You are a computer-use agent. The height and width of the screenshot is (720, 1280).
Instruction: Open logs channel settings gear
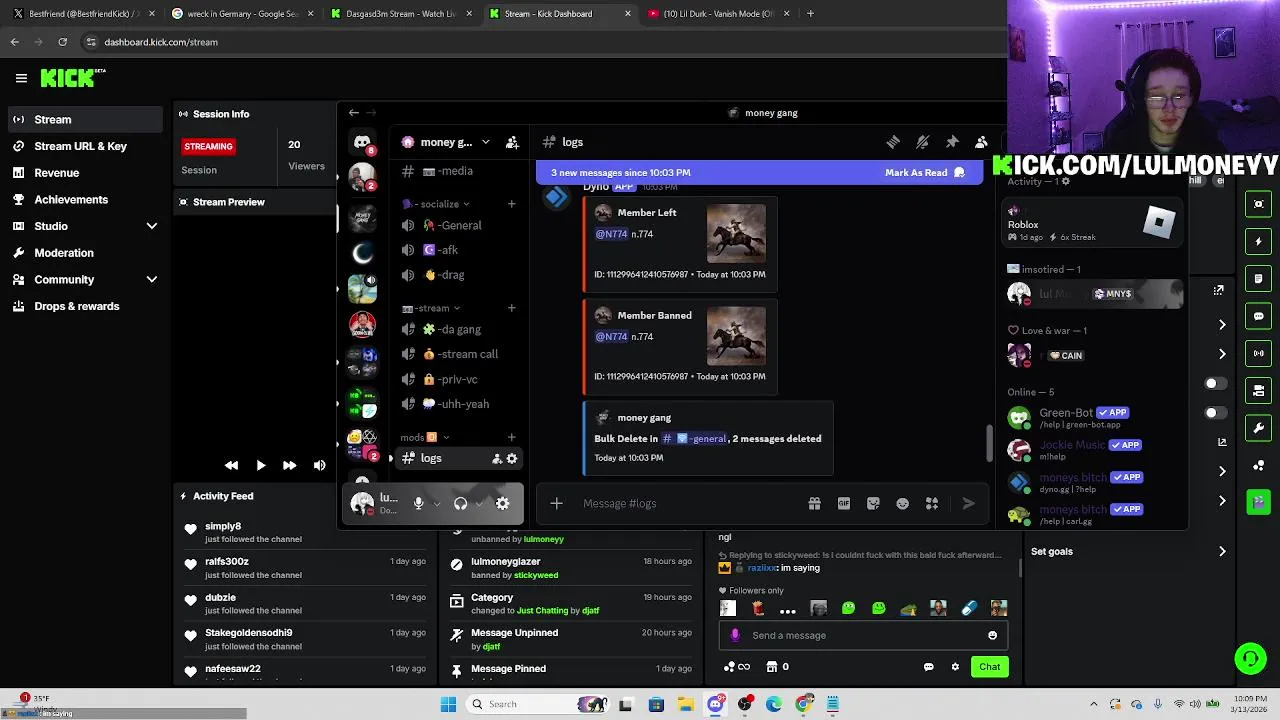512,458
